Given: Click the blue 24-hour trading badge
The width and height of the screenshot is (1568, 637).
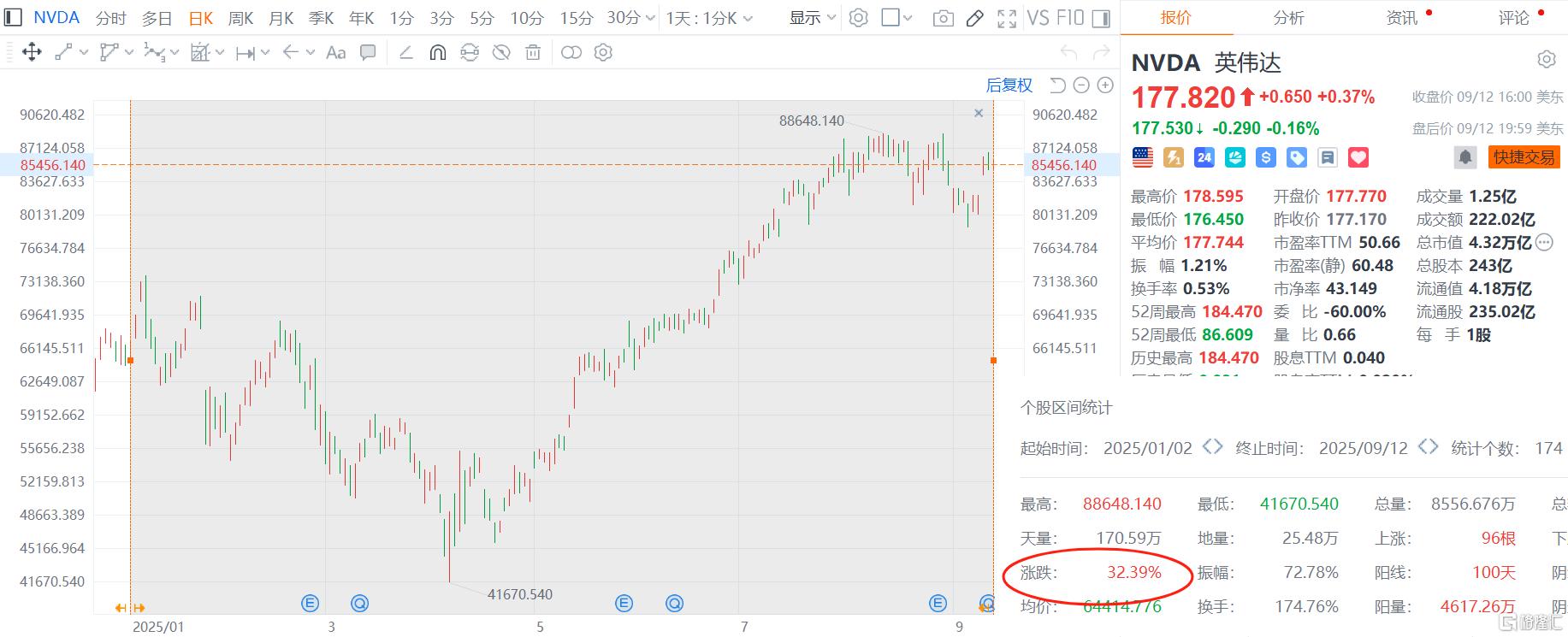Looking at the screenshot, I should pyautogui.click(x=1204, y=157).
